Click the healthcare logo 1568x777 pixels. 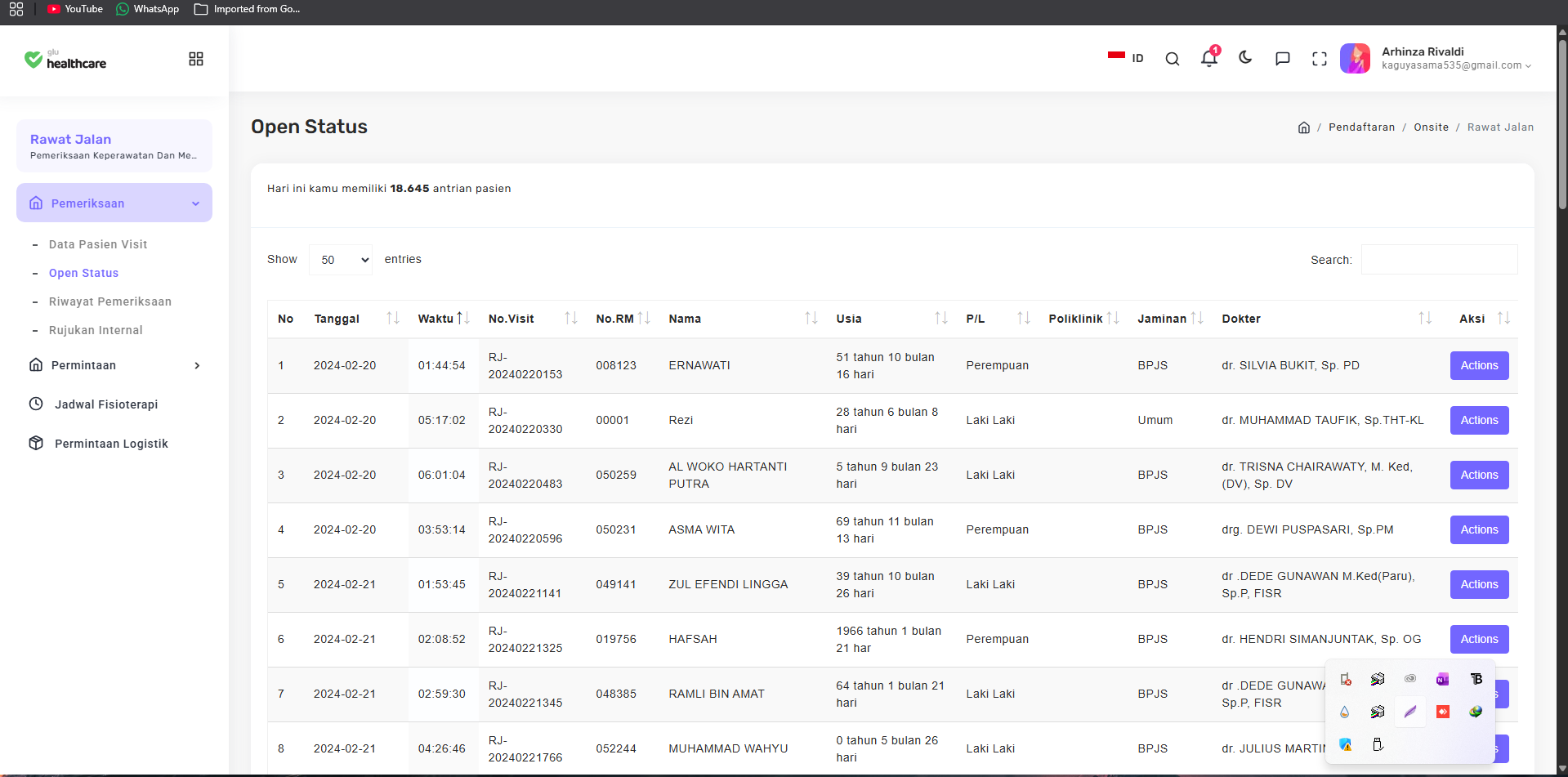coord(65,59)
